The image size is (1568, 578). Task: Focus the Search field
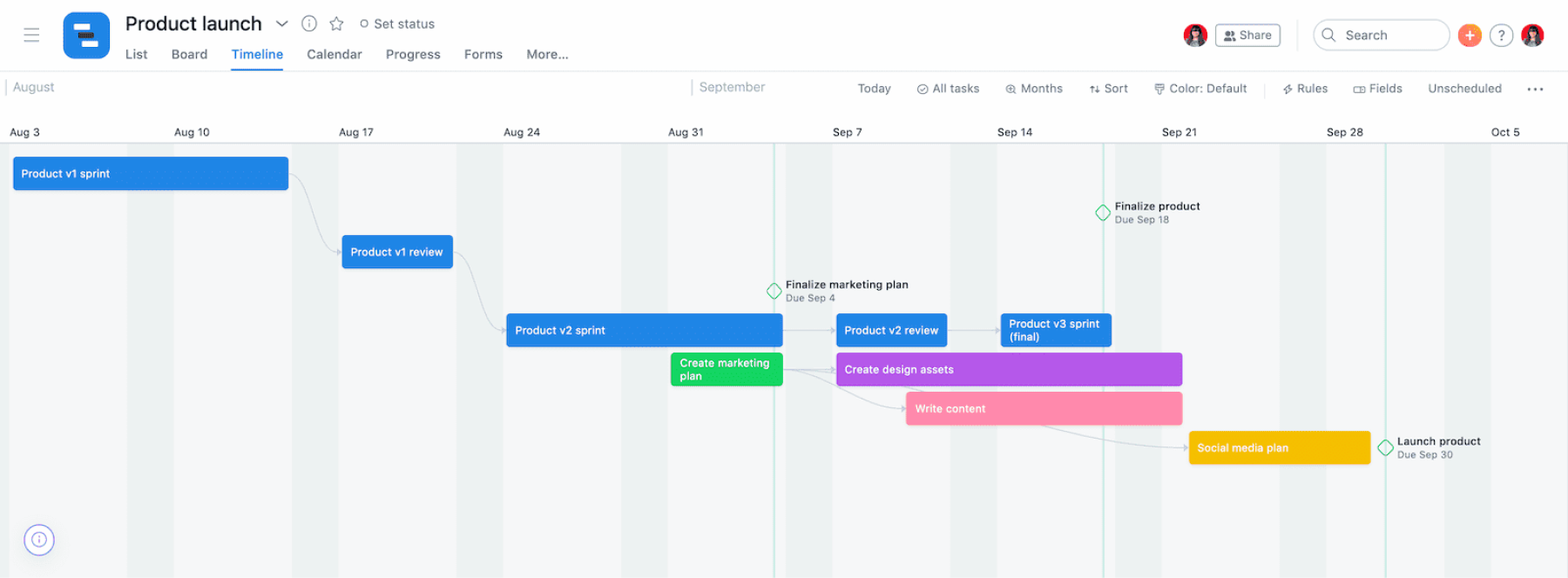click(x=1382, y=35)
